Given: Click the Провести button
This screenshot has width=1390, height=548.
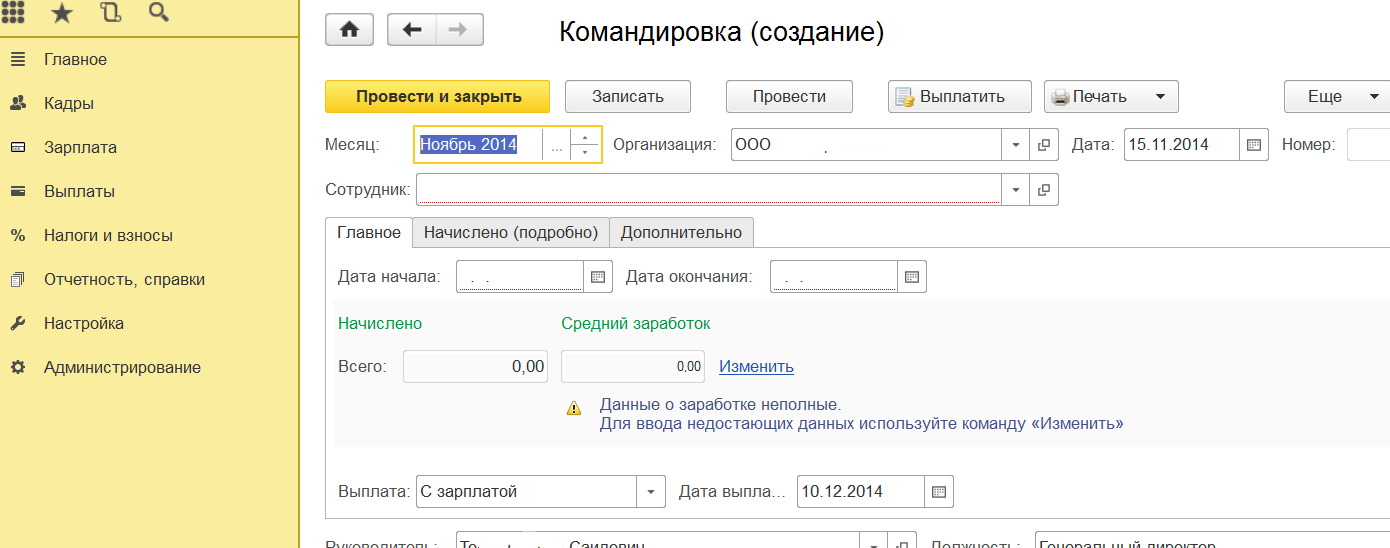Looking at the screenshot, I should point(789,97).
